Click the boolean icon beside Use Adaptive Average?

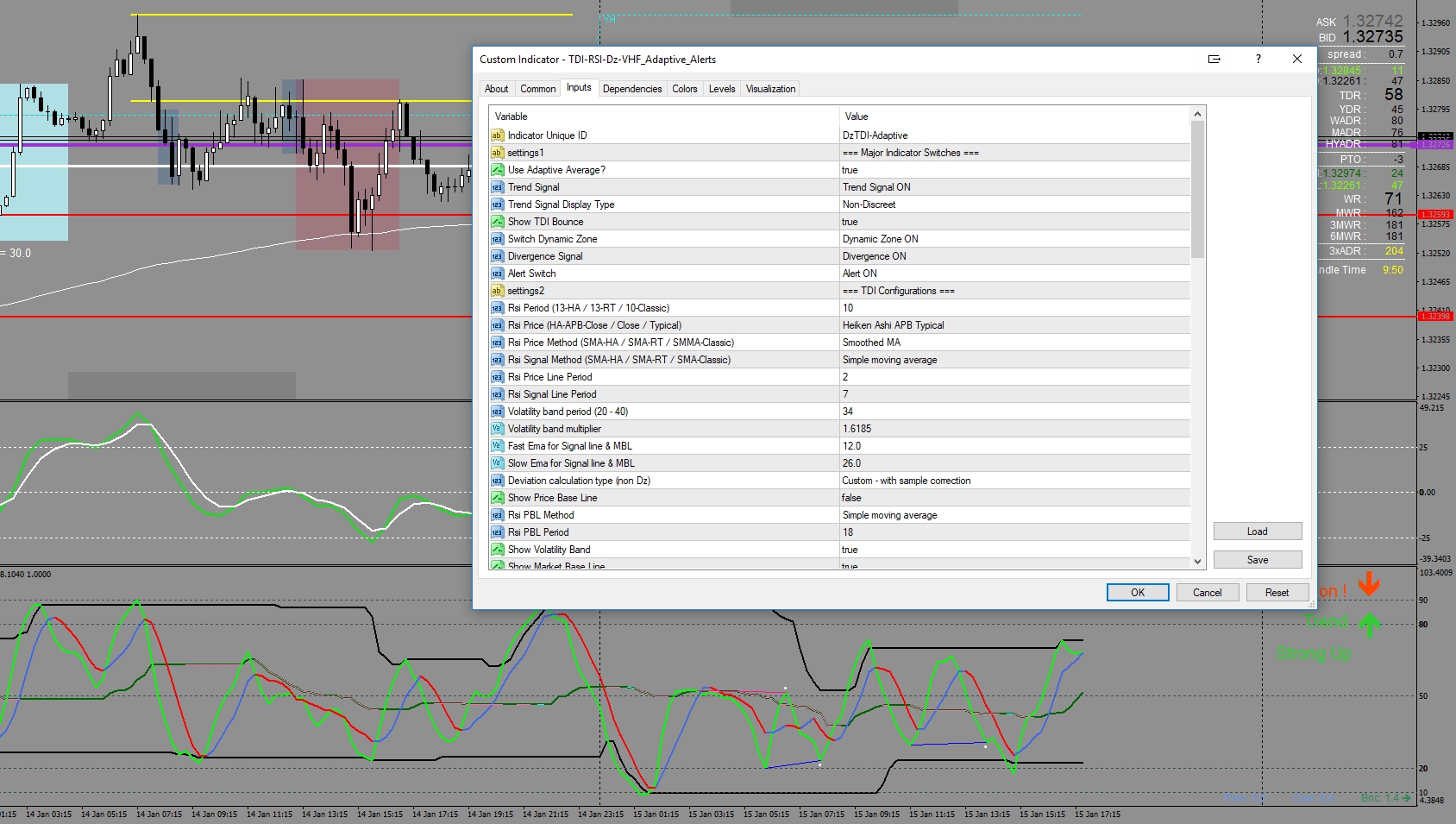point(497,170)
